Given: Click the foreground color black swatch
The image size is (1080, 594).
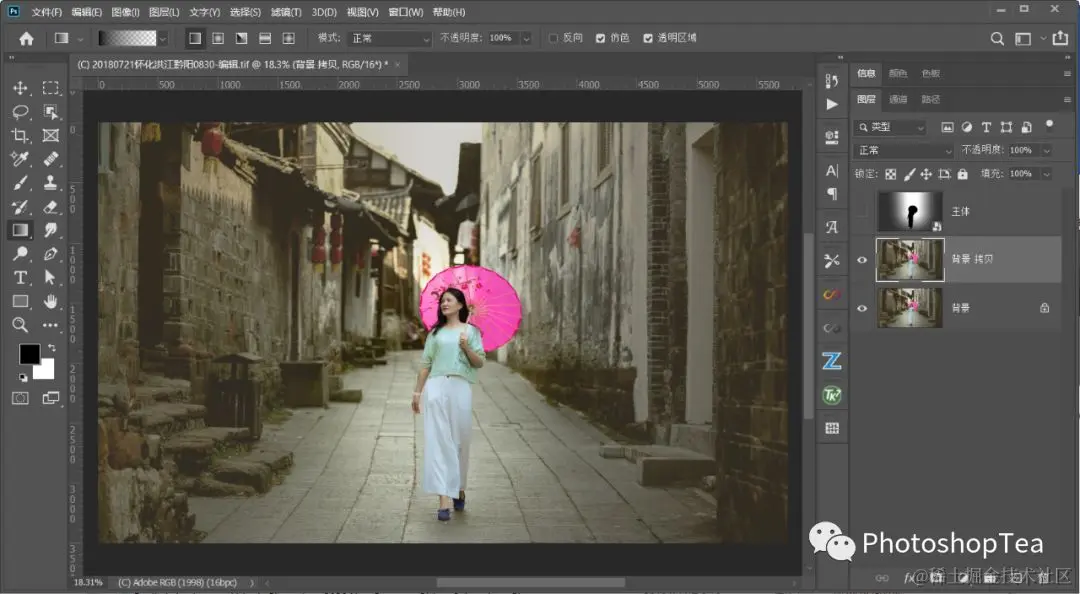Looking at the screenshot, I should pyautogui.click(x=29, y=354).
